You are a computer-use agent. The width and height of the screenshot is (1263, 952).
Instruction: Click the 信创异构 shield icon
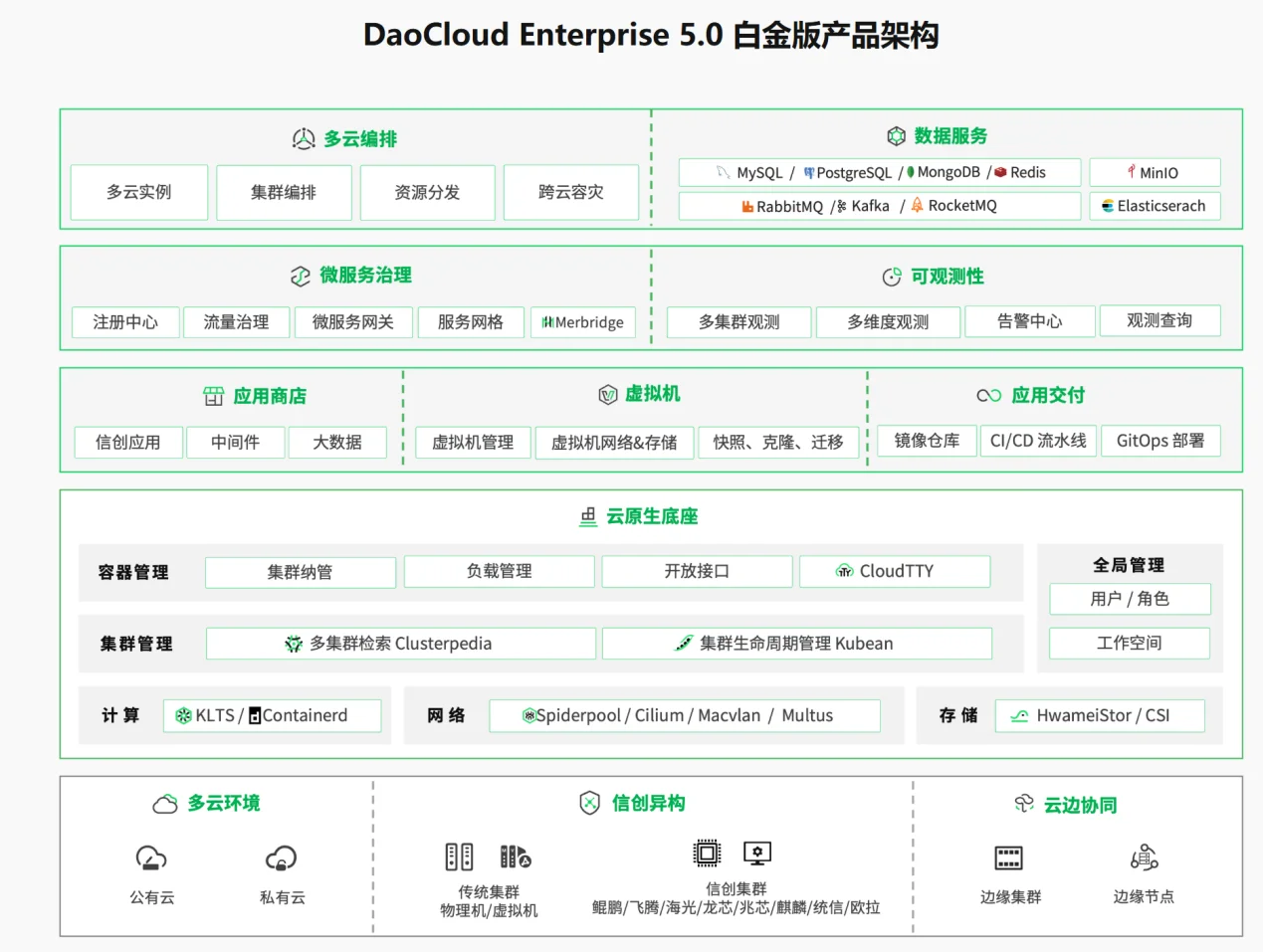pyautogui.click(x=590, y=803)
